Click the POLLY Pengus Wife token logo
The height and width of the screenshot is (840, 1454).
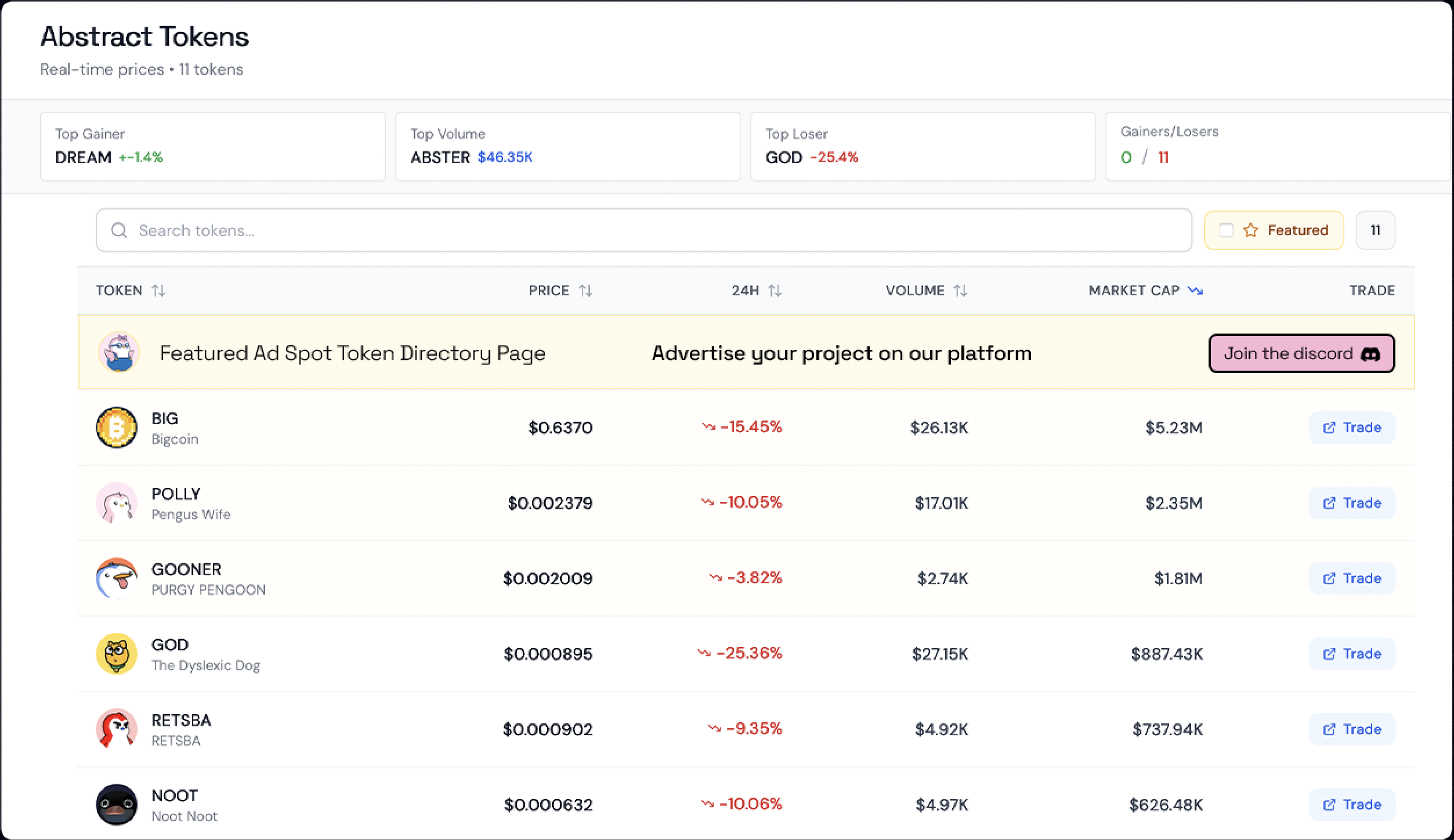click(117, 503)
